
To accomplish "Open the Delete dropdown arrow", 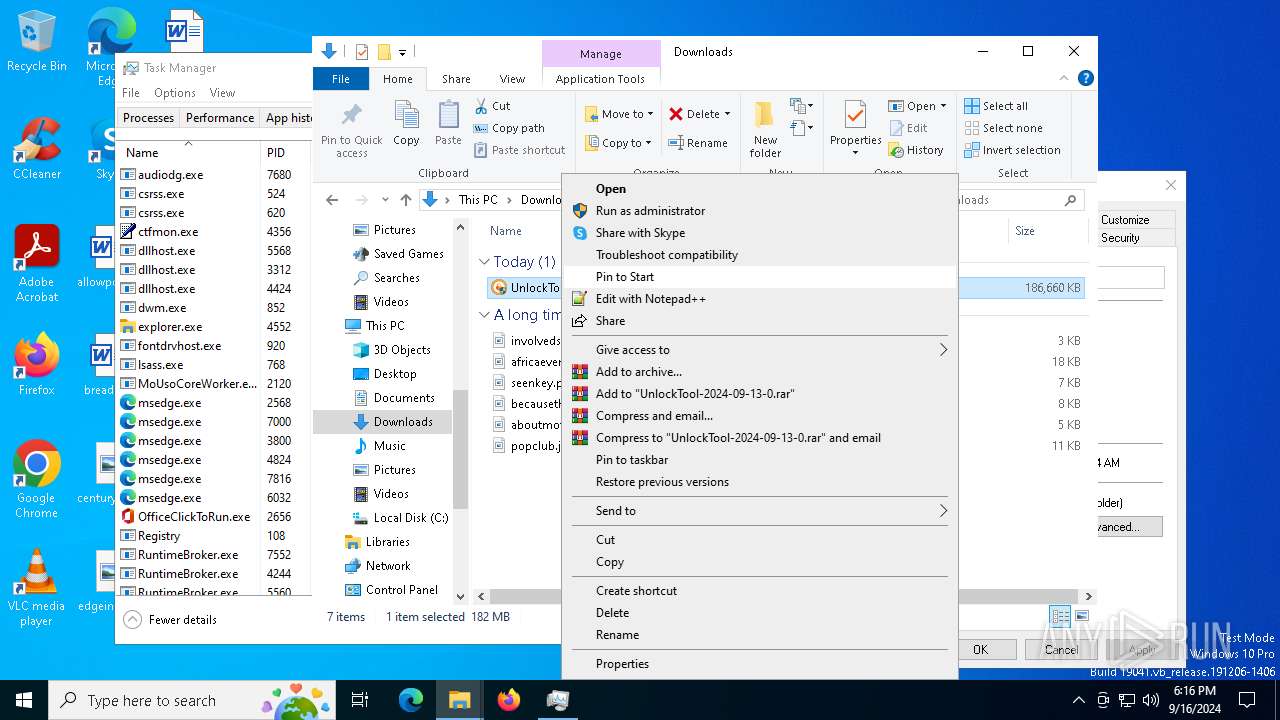I will [727, 114].
